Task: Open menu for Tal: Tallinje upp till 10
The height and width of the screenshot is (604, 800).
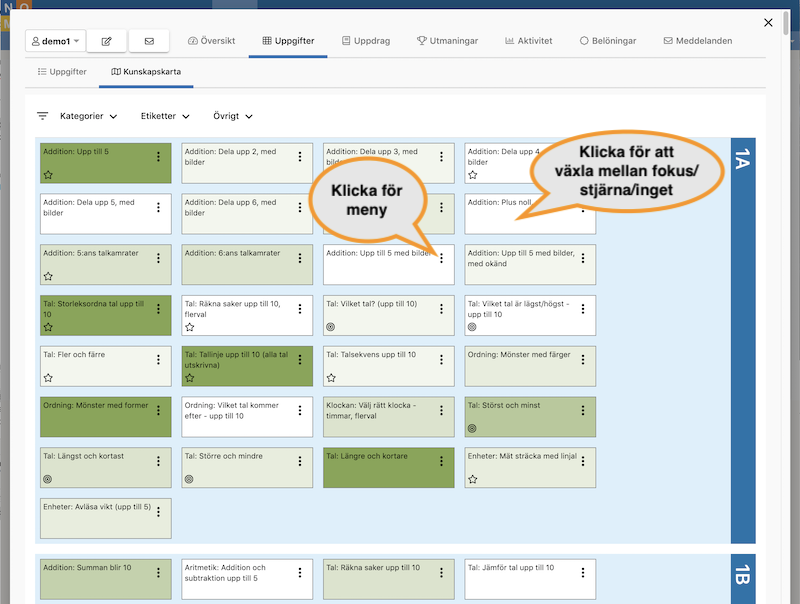Action: pyautogui.click(x=299, y=360)
